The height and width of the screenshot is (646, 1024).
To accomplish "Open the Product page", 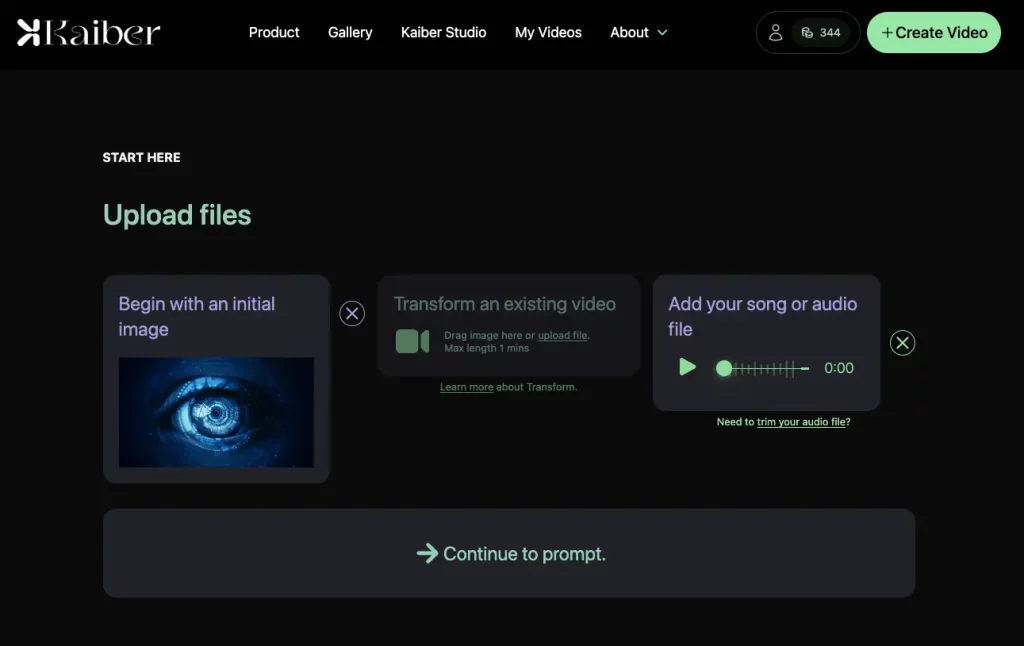I will point(274,33).
